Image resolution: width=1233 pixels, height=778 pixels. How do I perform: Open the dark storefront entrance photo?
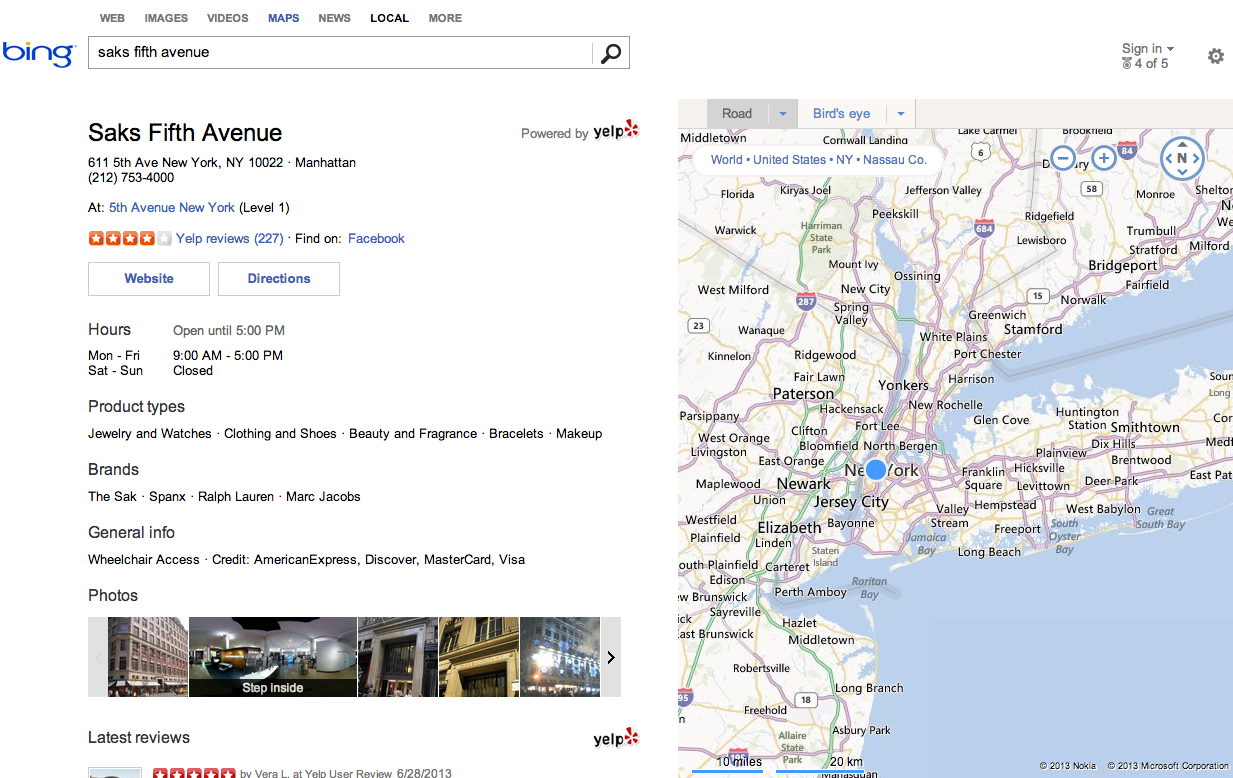398,657
